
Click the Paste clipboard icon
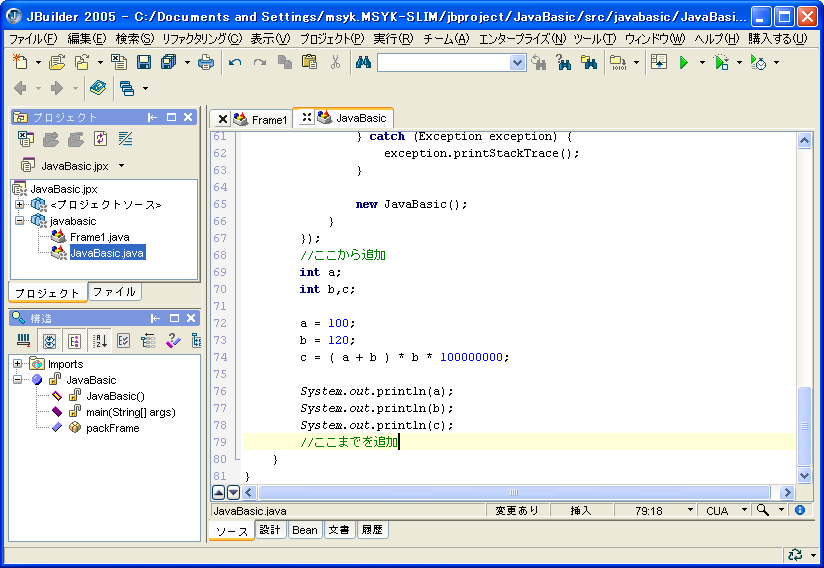tap(310, 62)
